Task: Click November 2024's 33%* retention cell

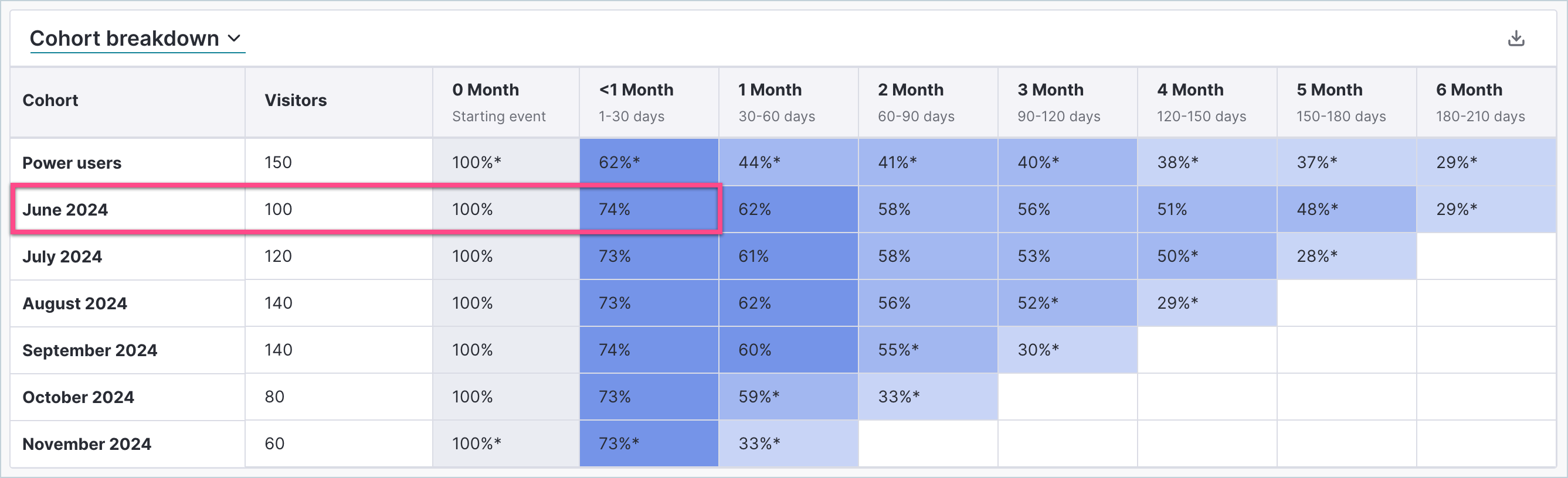Action: (x=759, y=444)
